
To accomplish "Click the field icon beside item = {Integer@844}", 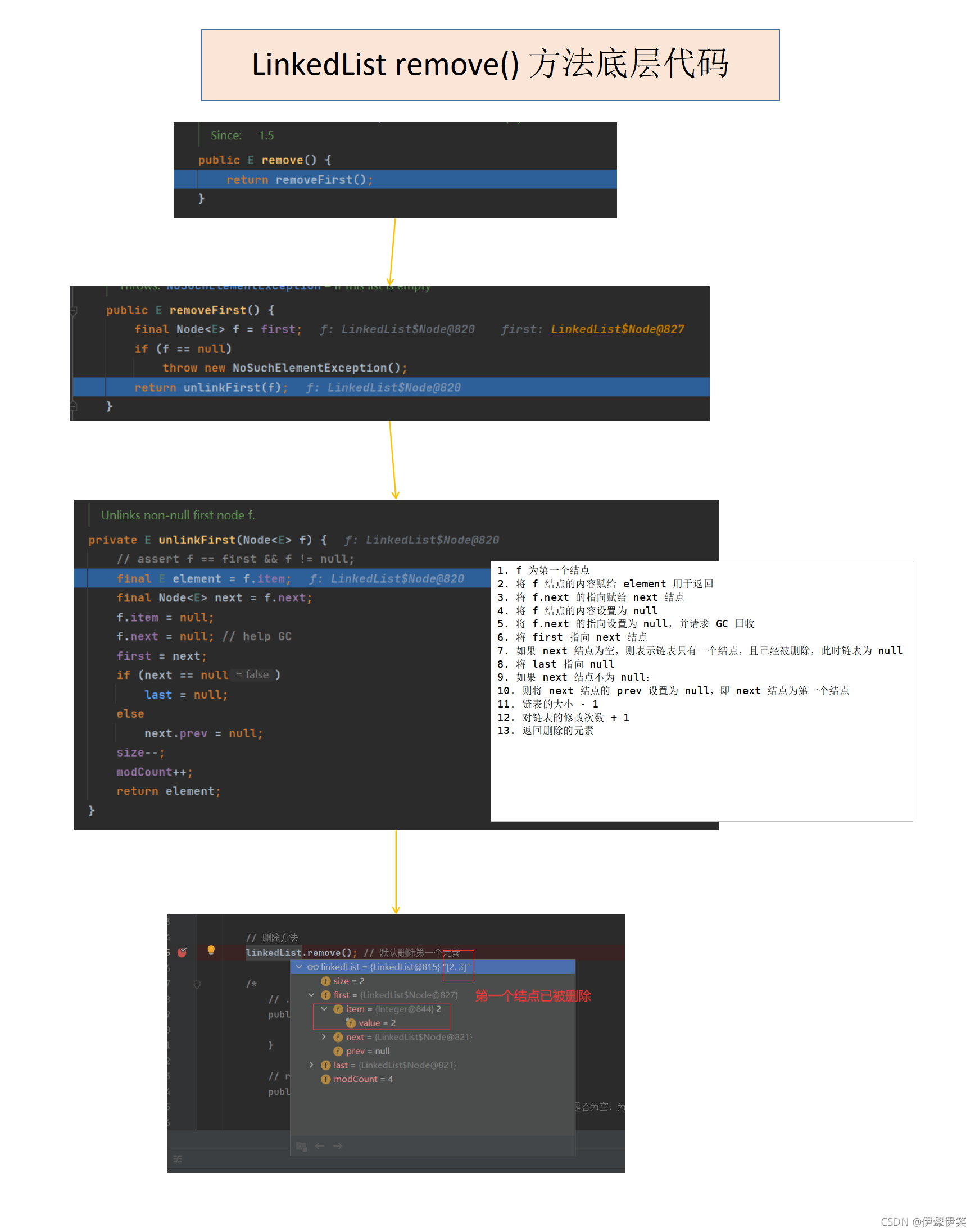I will tap(338, 1009).
